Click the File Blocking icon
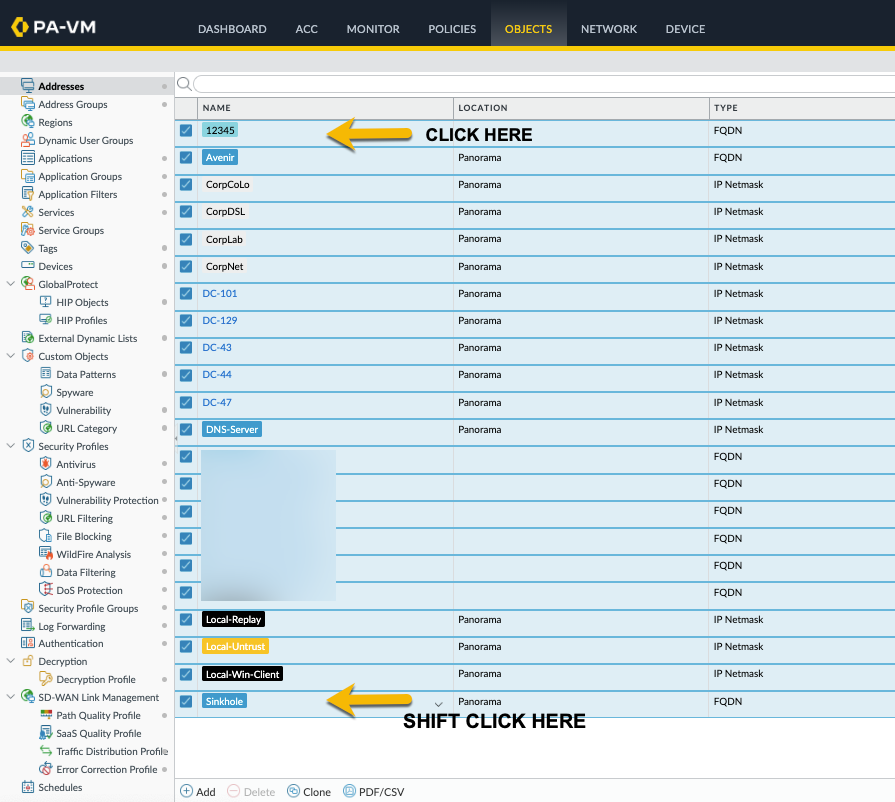This screenshot has height=802, width=895. (46, 535)
